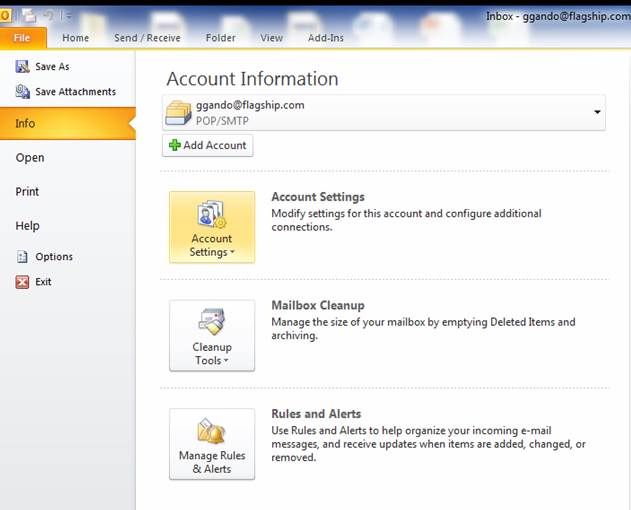
Task: Switch to the Send / Receive tab
Action: pyautogui.click(x=147, y=38)
